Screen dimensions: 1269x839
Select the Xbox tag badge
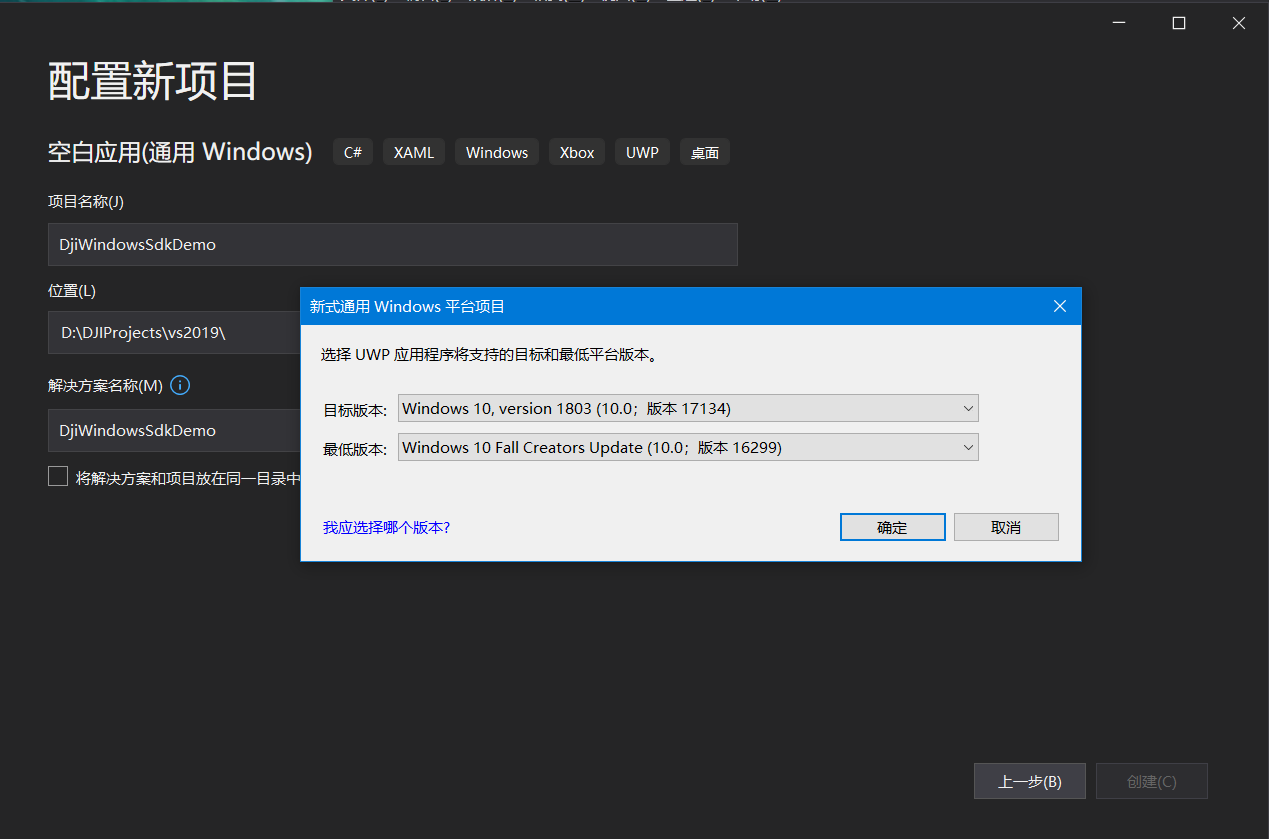pyautogui.click(x=576, y=151)
